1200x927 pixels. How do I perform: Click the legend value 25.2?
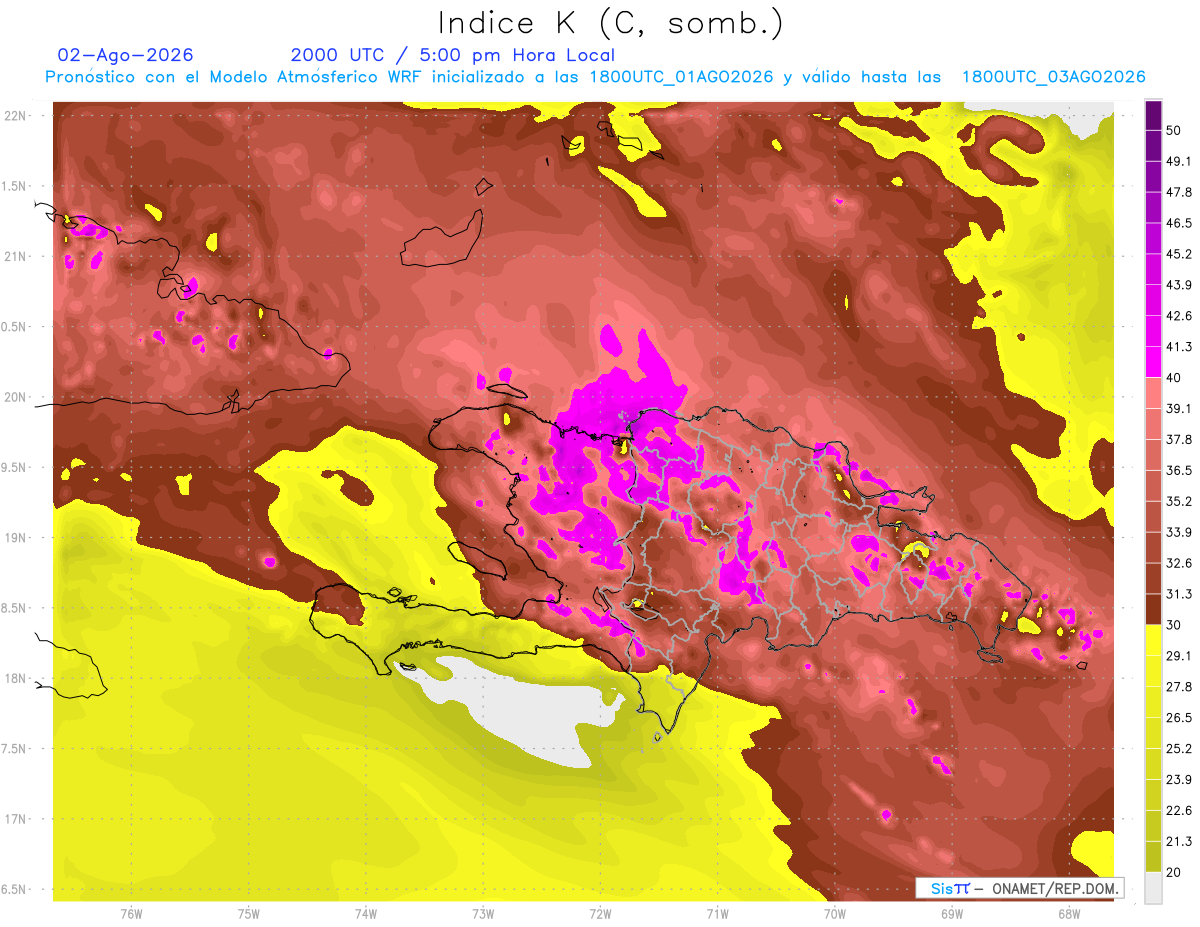(x=1178, y=749)
